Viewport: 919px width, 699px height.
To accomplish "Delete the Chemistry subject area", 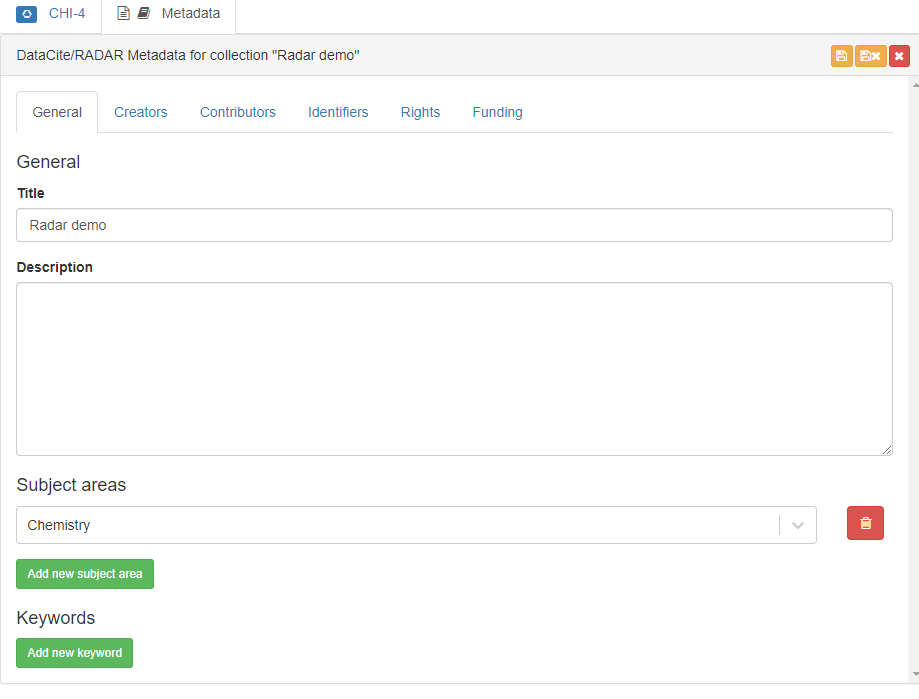I will point(865,523).
